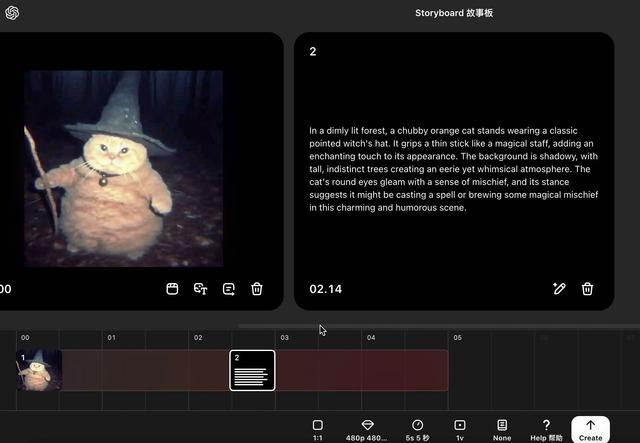Click the OpenAI logo icon
The width and height of the screenshot is (640, 443).
pyautogui.click(x=12, y=13)
